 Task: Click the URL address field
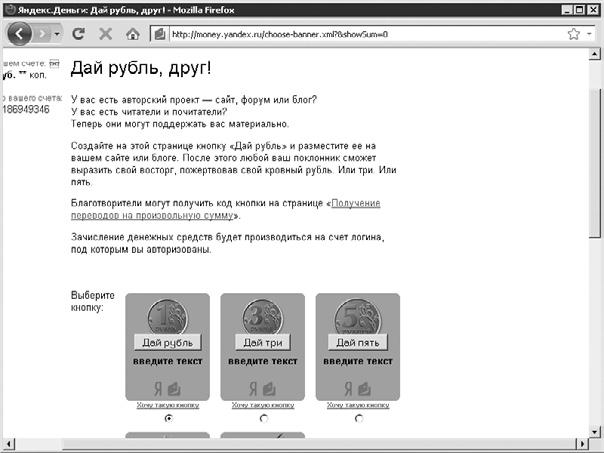point(360,33)
